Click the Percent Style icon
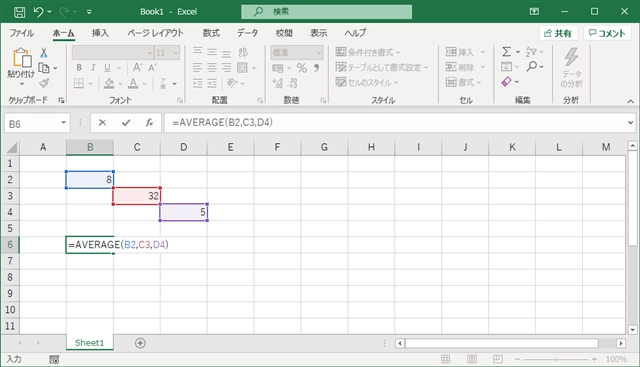This screenshot has width=640, height=367. (302, 68)
